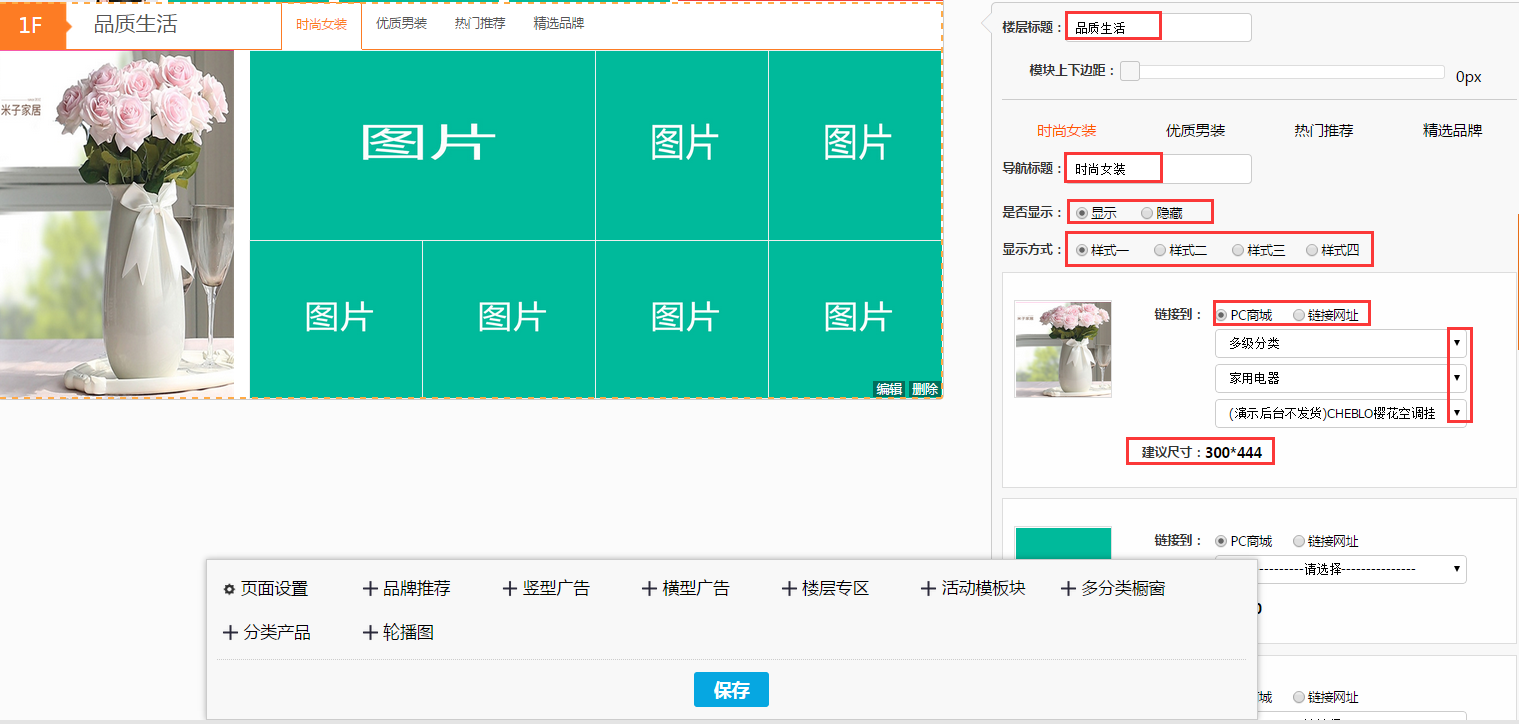Open 页面设置 gear option

[x=265, y=589]
